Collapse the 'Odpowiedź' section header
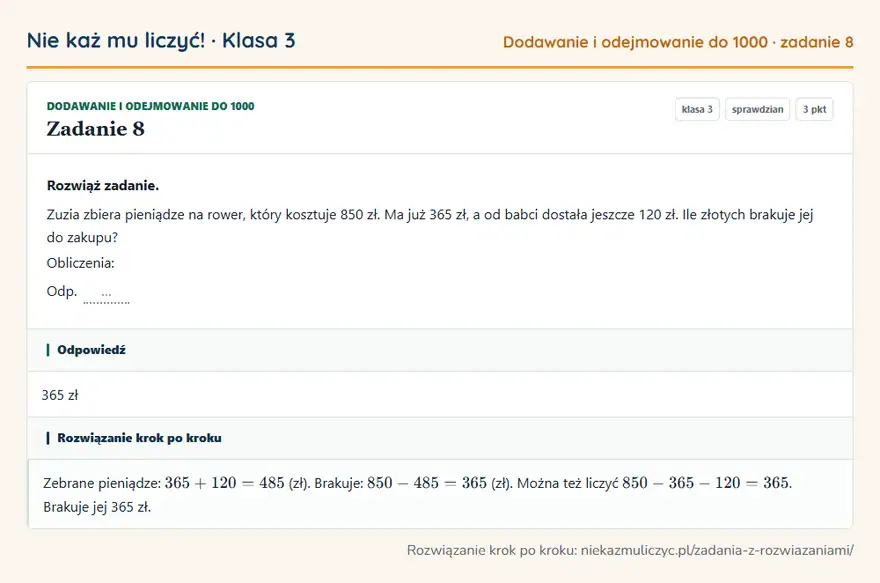 pyautogui.click(x=440, y=350)
